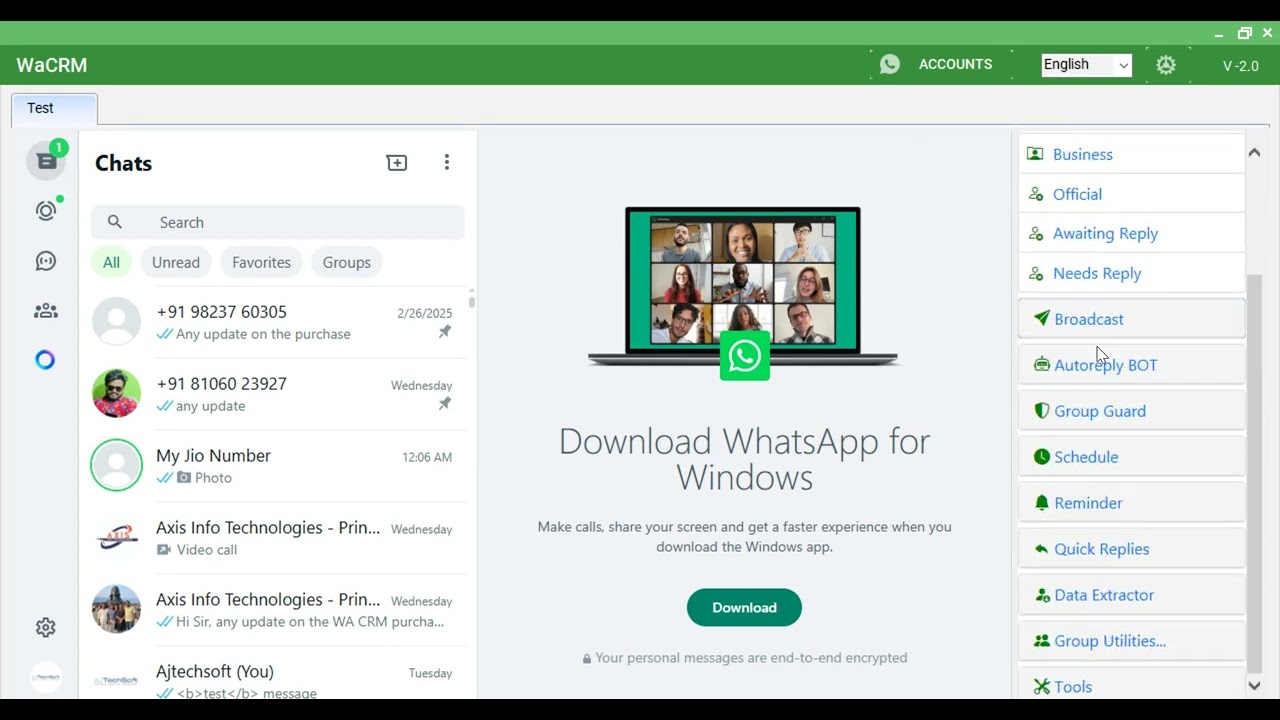
Task: Select the All chat filter
Action: click(111, 262)
